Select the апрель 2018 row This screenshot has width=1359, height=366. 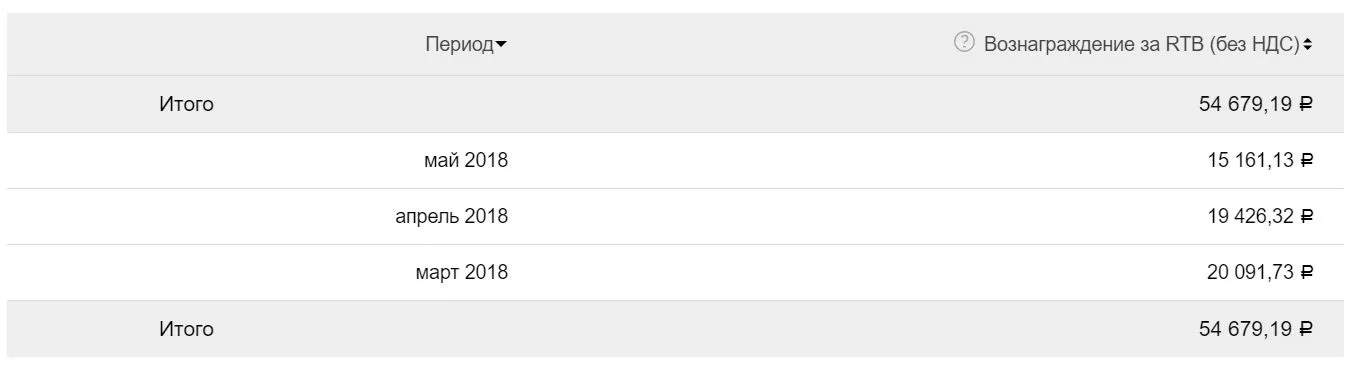(x=679, y=216)
